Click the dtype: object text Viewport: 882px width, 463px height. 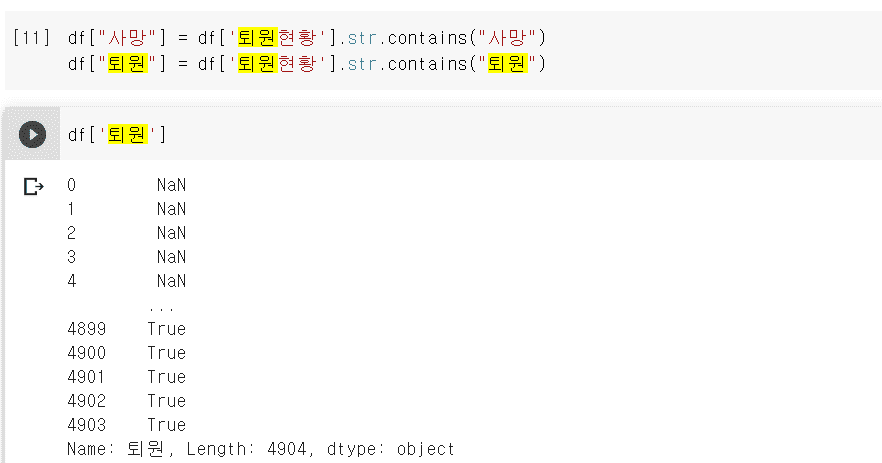(395, 449)
